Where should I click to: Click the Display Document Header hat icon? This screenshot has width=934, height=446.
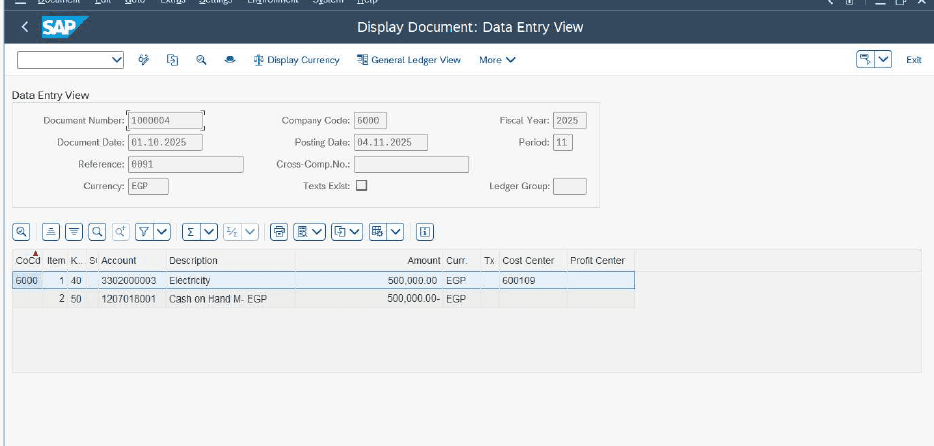pyautogui.click(x=231, y=60)
